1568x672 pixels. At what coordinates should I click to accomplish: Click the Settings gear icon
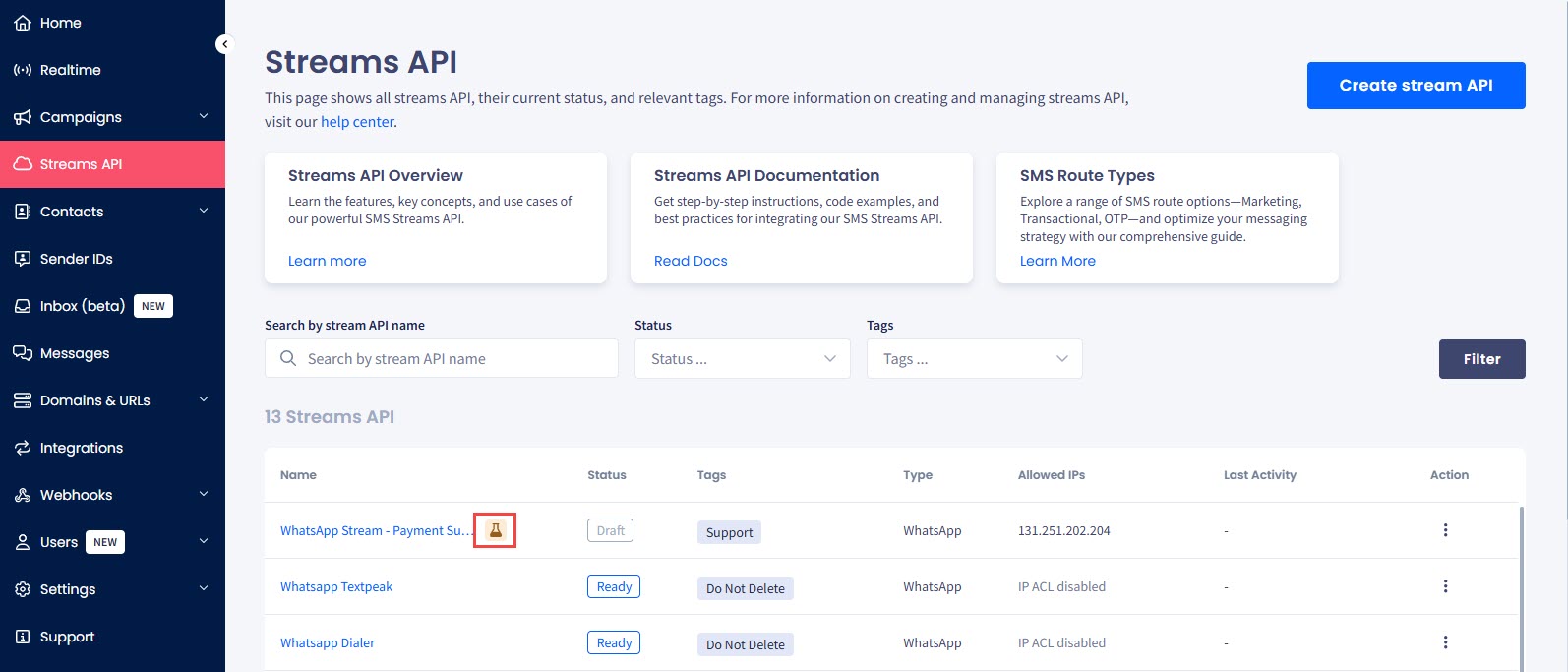pos(23,589)
